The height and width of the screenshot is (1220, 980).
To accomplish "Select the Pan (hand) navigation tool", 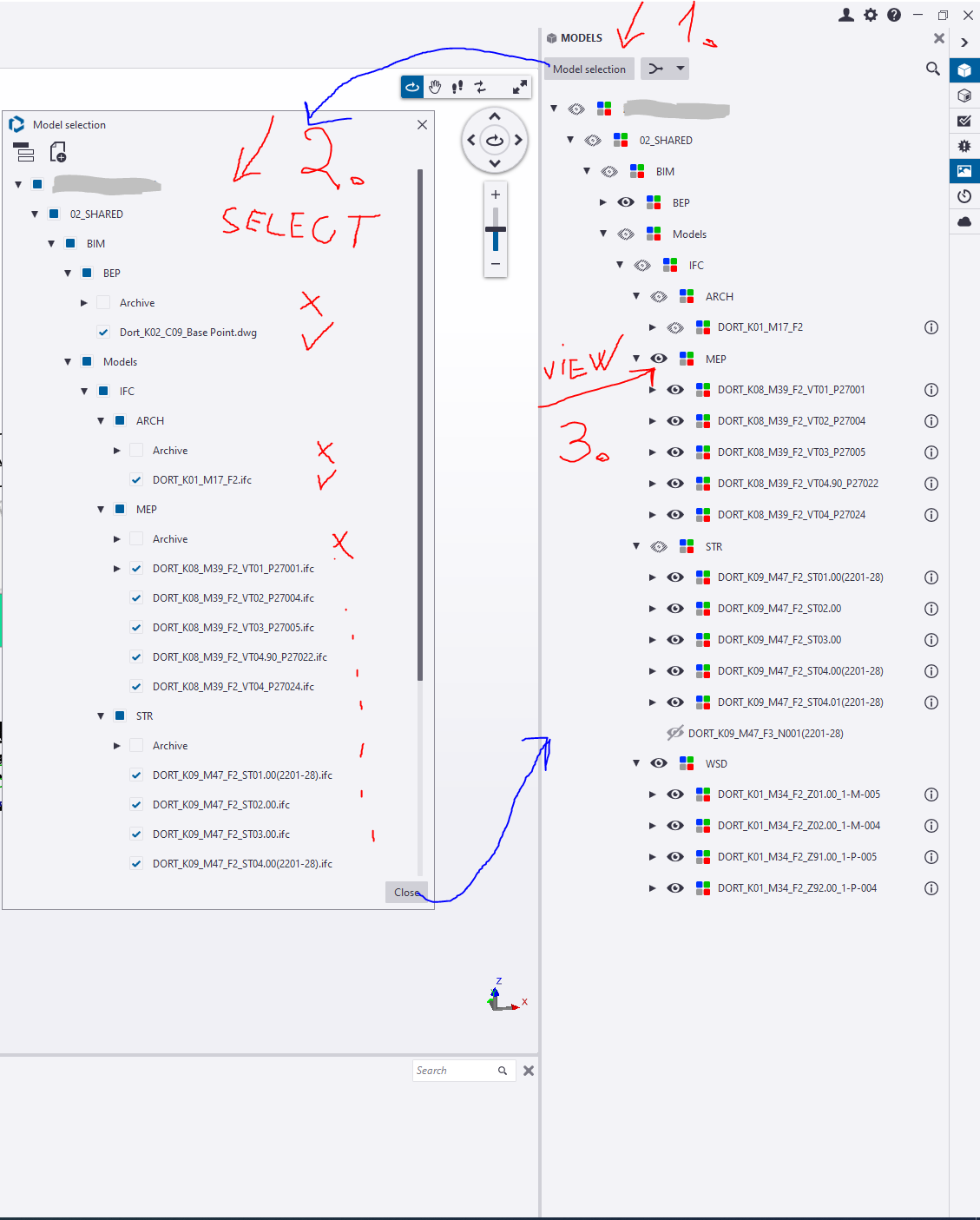I will tap(435, 87).
